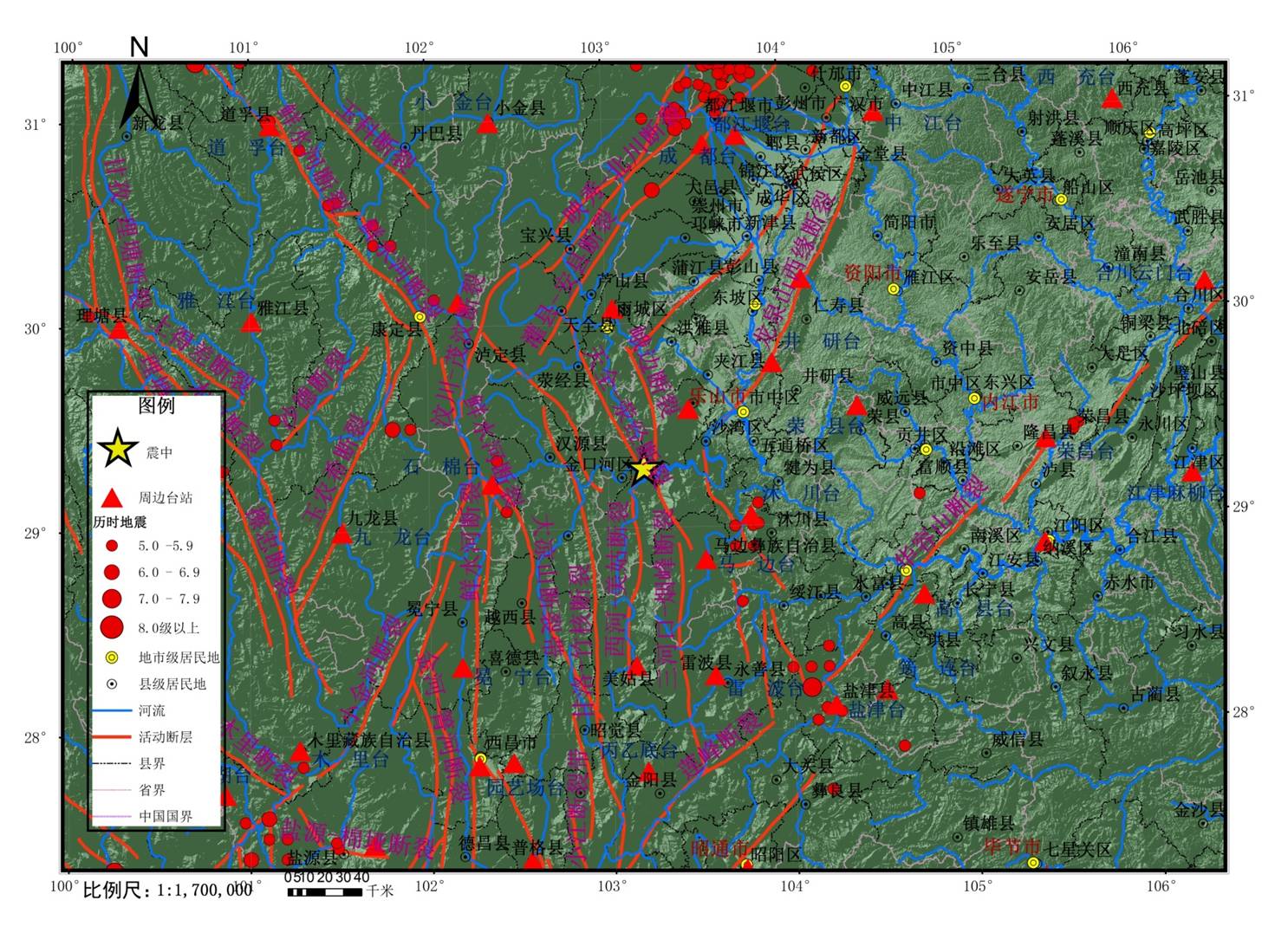
Task: Click the 图例 legend title
Action: (x=156, y=405)
